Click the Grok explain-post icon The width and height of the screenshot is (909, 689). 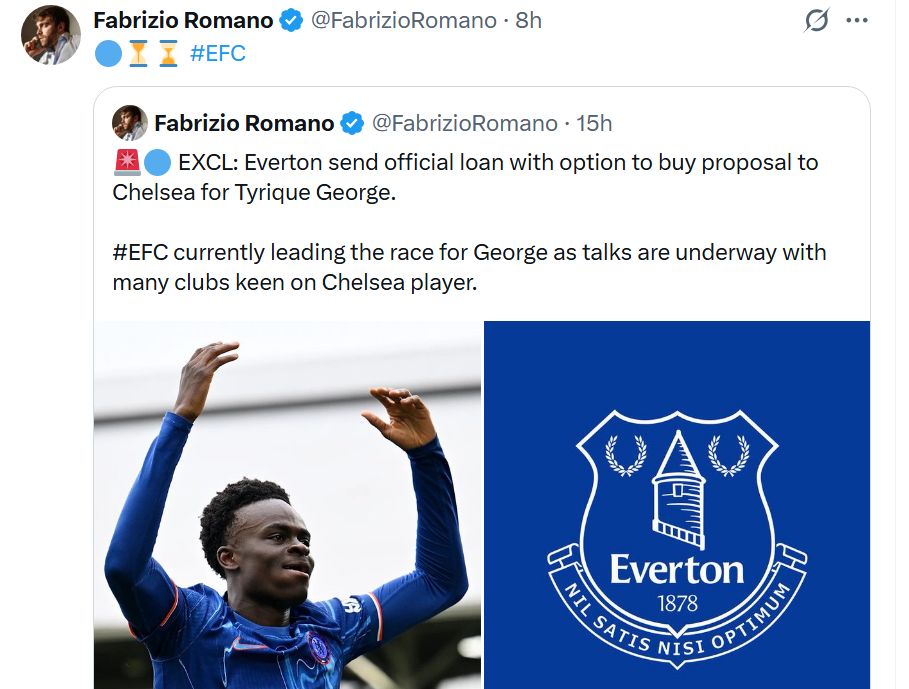[x=817, y=20]
